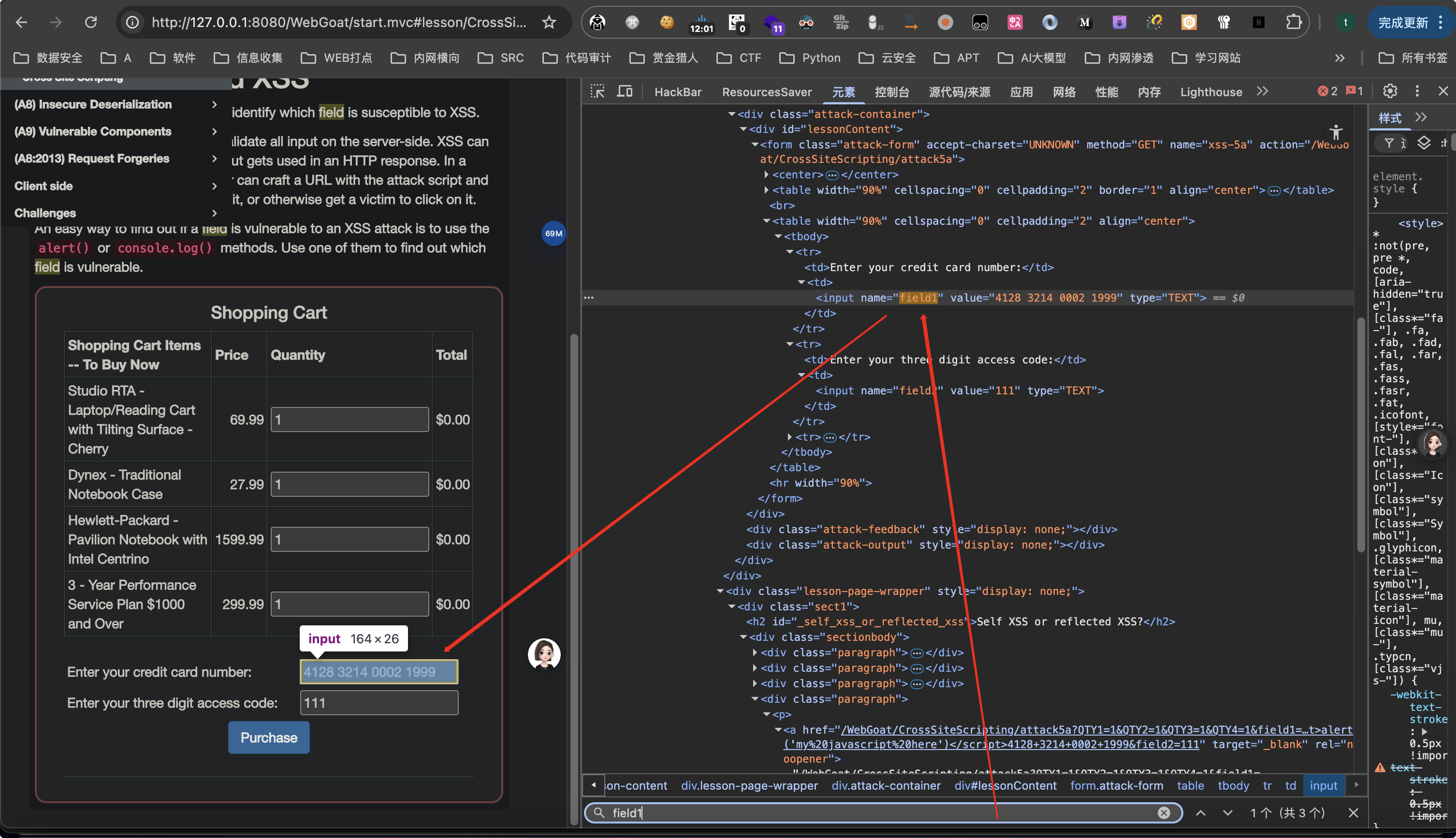Focus the three digit access code field
The height and width of the screenshot is (838, 1456).
[x=379, y=703]
